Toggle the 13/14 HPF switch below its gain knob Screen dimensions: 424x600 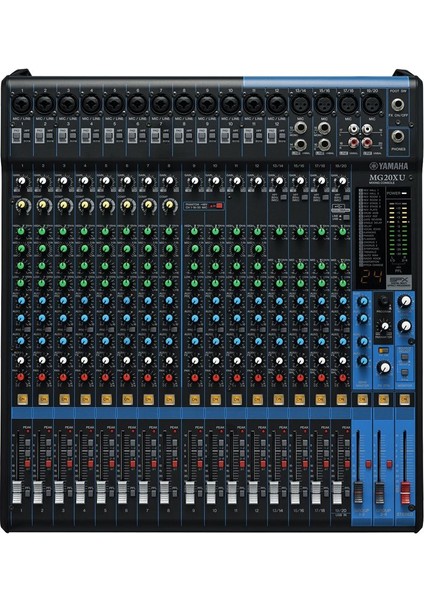pyautogui.click(x=284, y=197)
